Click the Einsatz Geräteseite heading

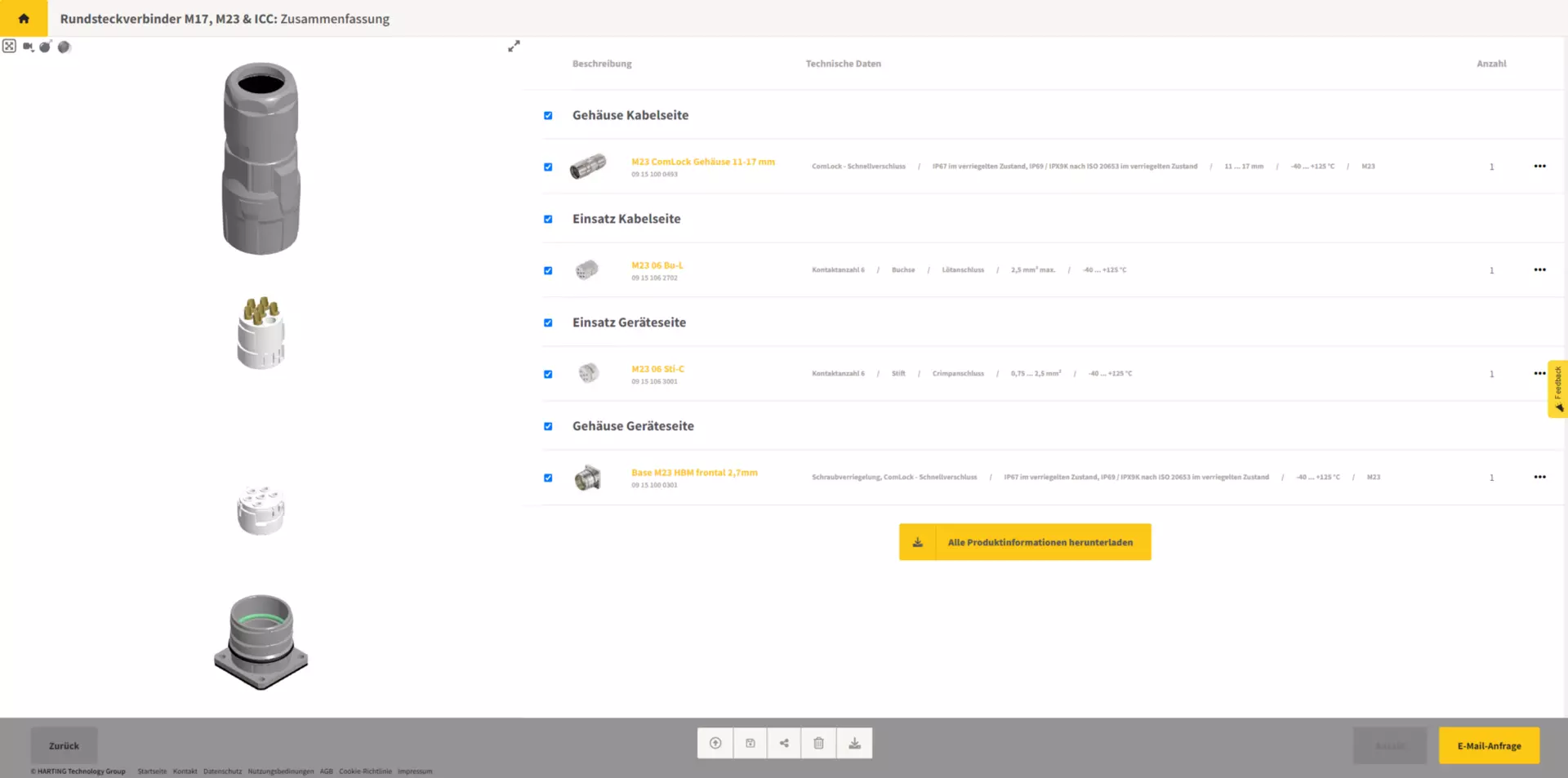click(x=629, y=322)
